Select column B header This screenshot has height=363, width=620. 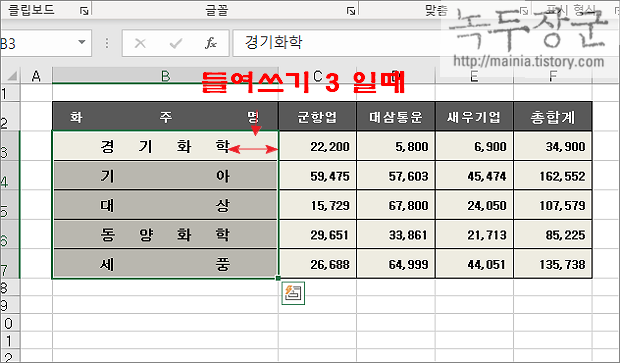pos(165,76)
